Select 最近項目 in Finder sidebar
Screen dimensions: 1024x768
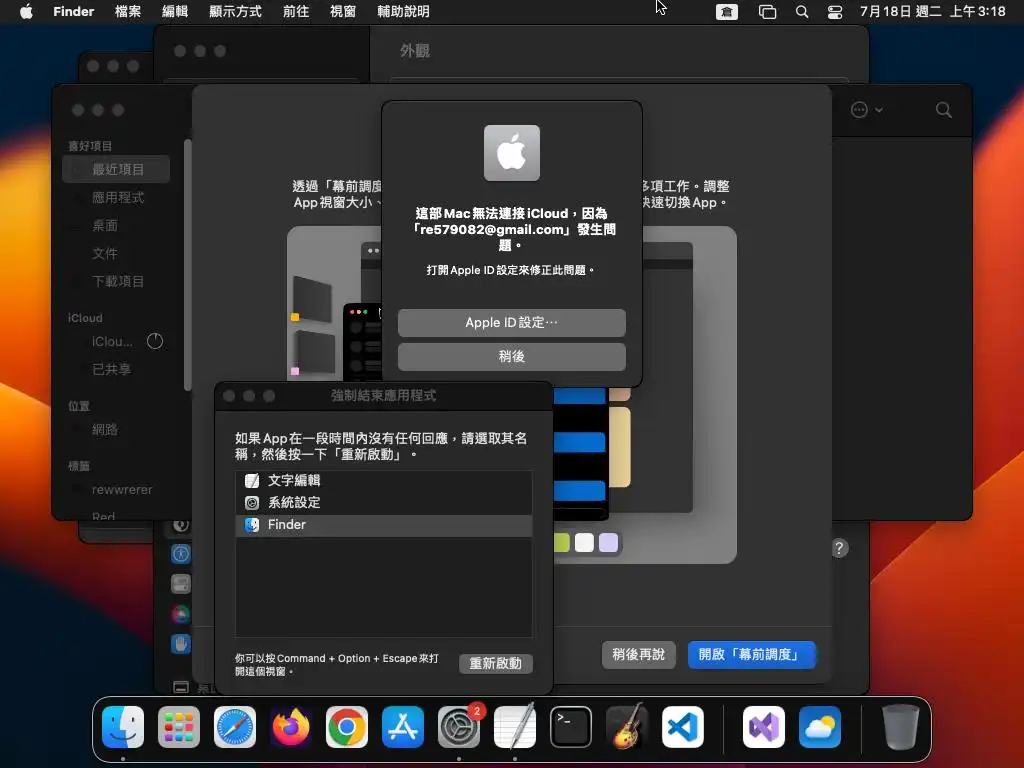click(x=116, y=169)
